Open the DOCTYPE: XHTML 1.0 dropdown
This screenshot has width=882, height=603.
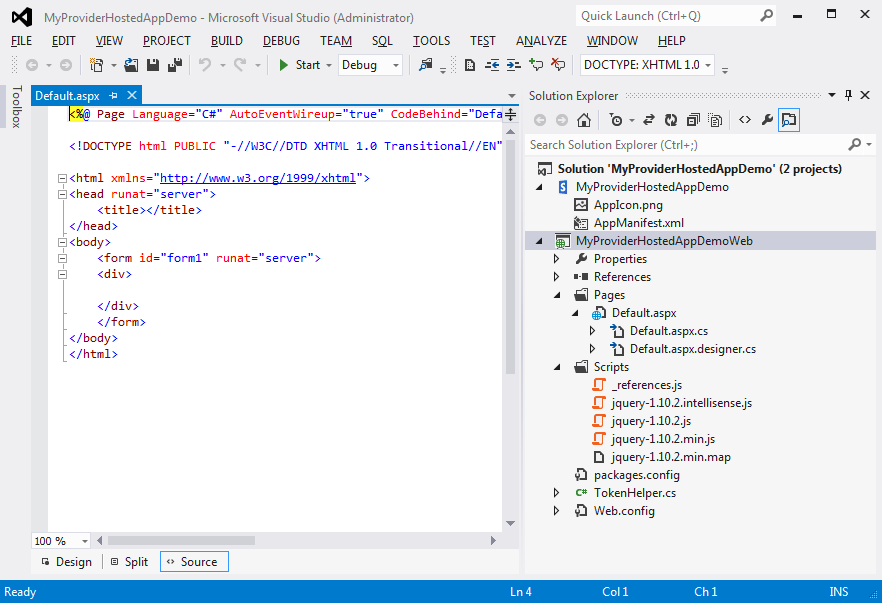tap(647, 65)
